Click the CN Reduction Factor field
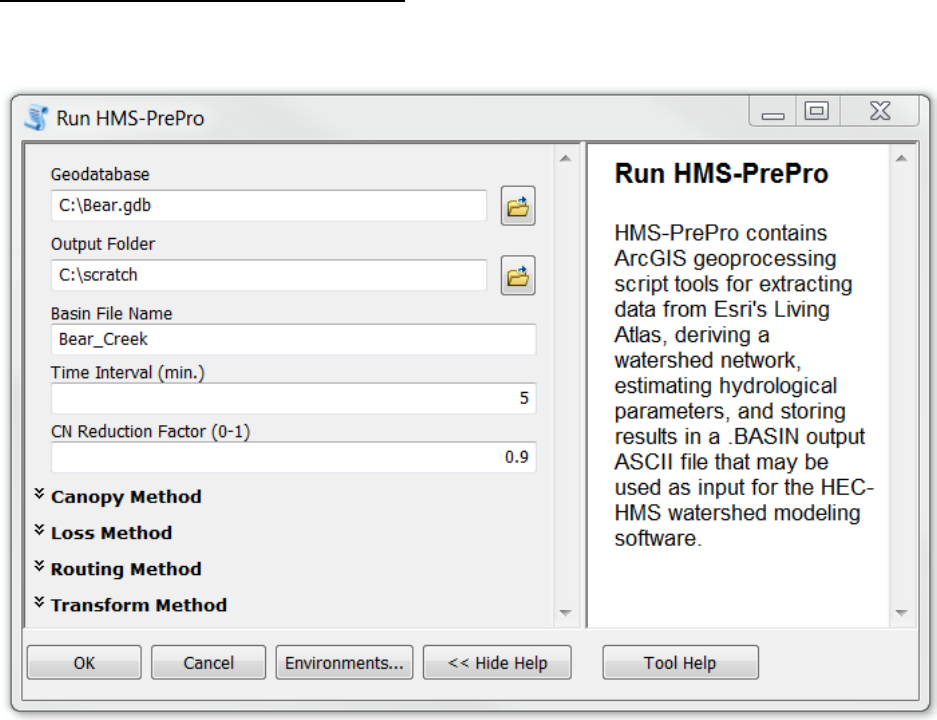 [293, 457]
